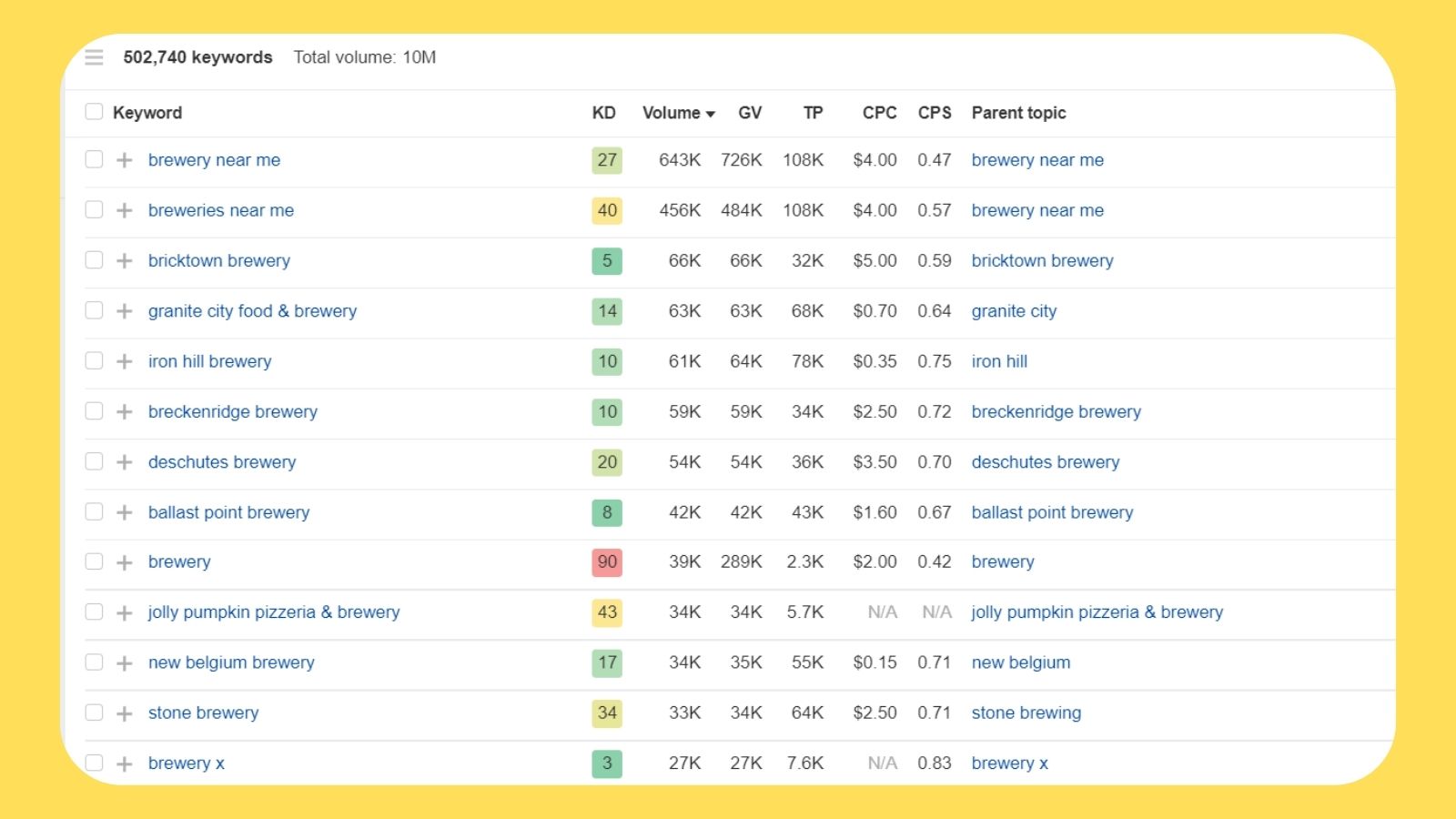Screen dimensions: 1456x819
Task: Add ballast point brewery via plus icon
Action: coord(125,512)
